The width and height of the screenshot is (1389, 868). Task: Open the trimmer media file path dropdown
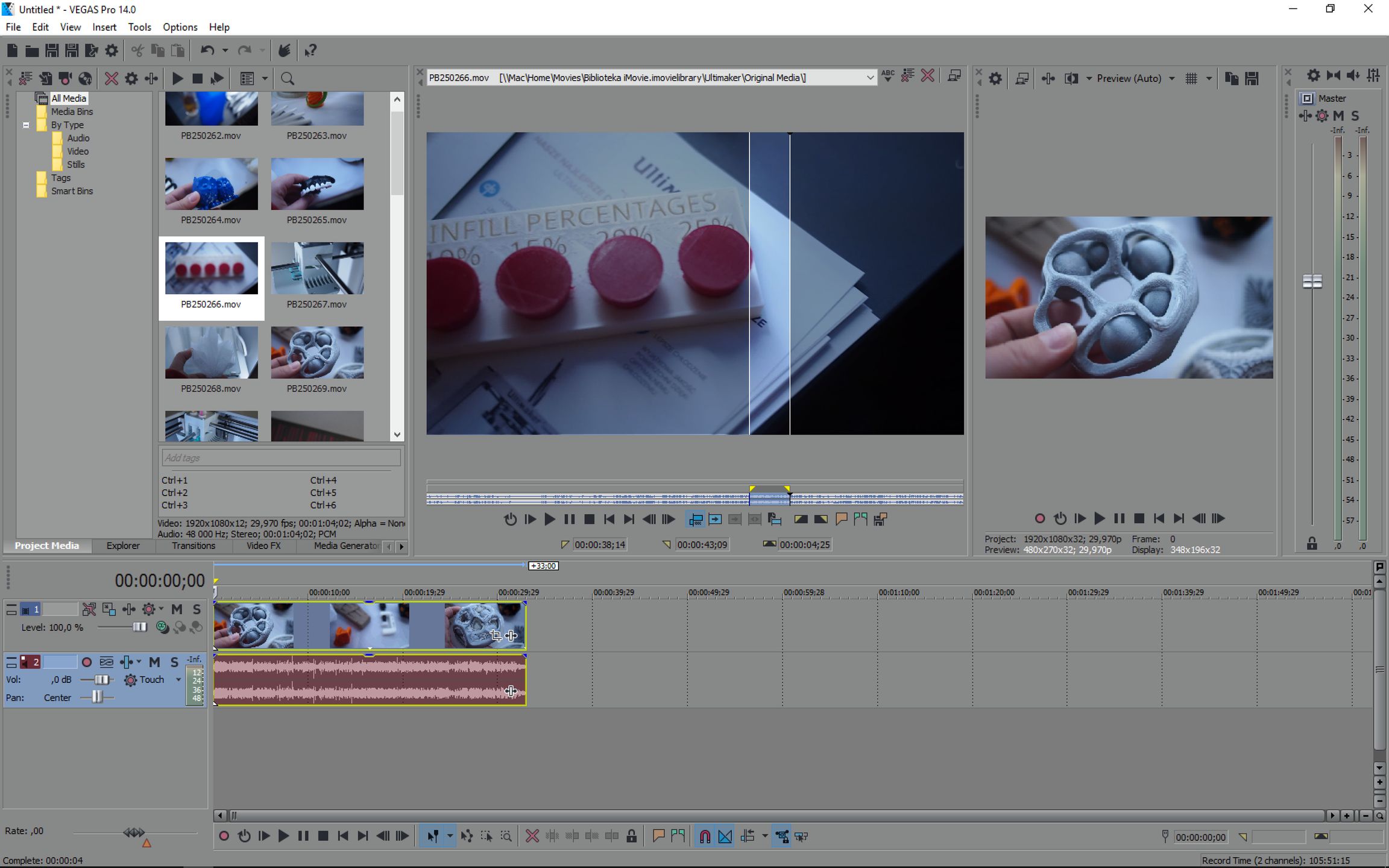(x=869, y=78)
